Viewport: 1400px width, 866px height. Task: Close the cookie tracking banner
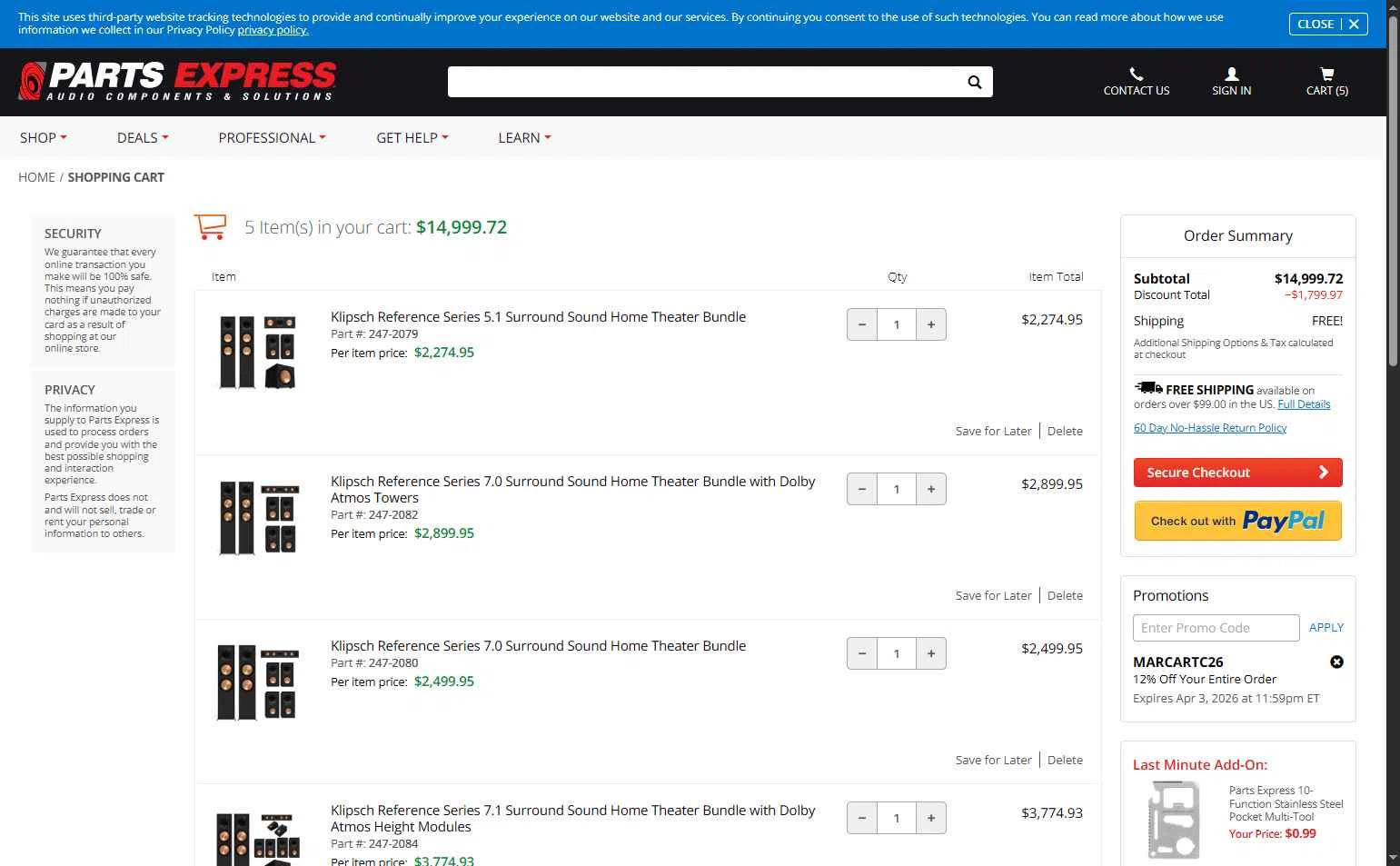coord(1328,25)
